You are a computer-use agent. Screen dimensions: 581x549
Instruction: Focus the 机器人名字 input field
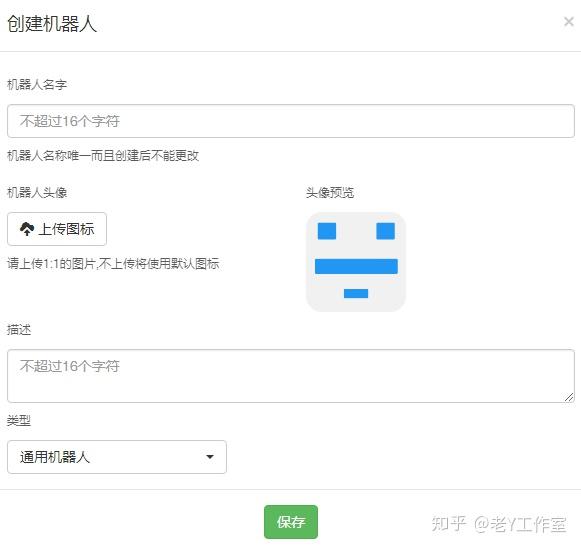291,121
